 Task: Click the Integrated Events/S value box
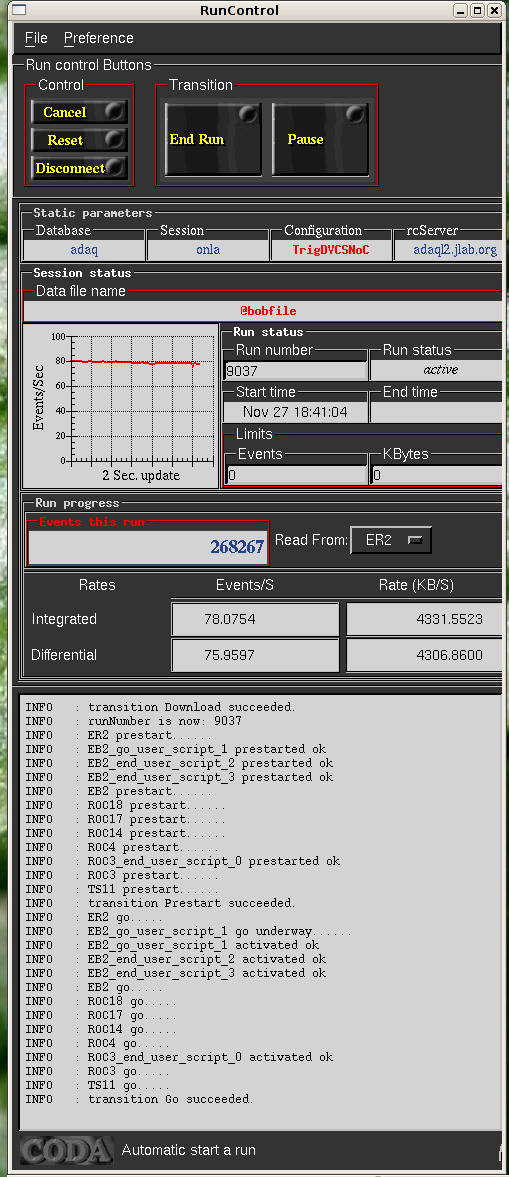pos(255,619)
